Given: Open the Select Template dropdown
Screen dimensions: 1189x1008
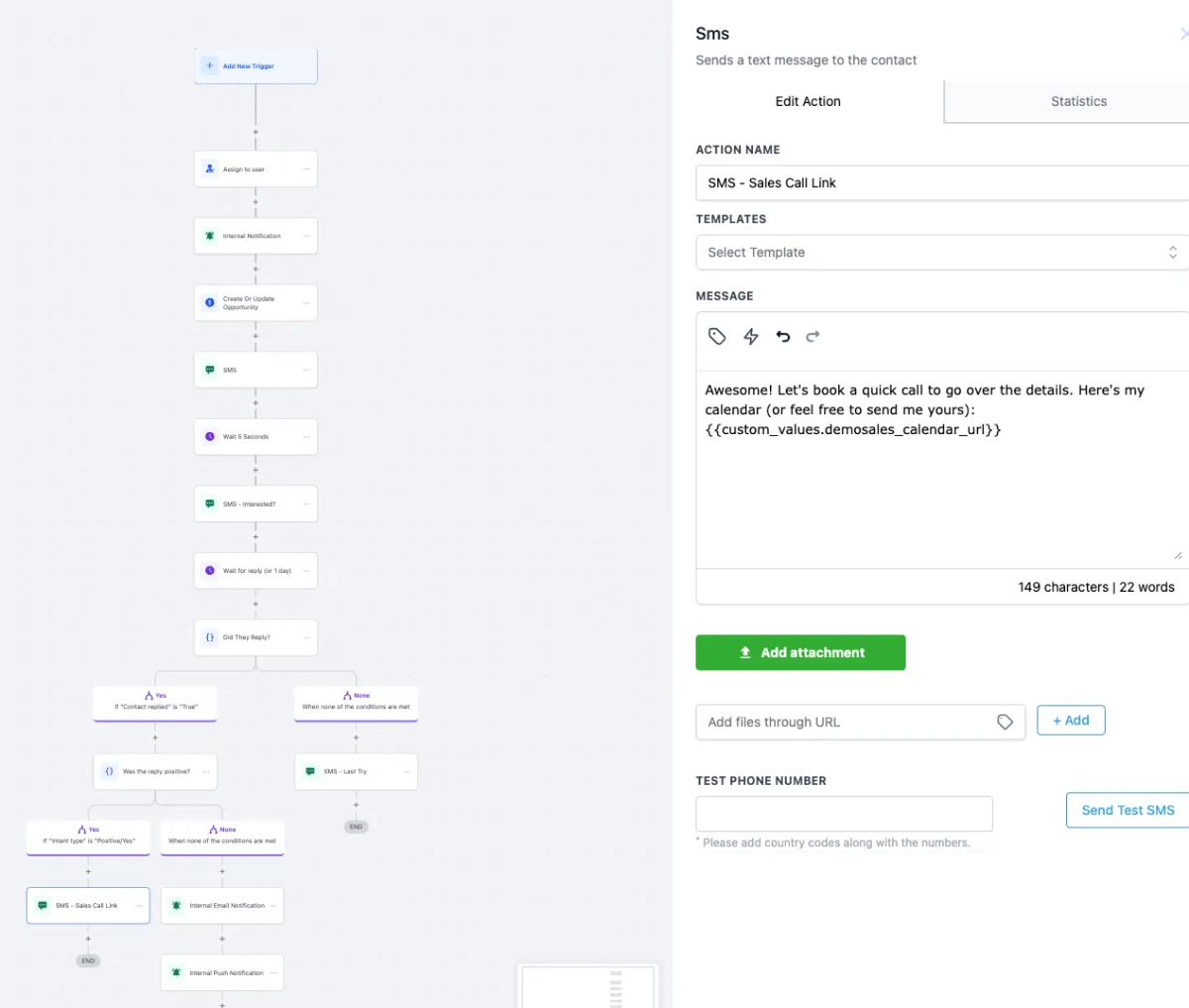Looking at the screenshot, I should [941, 253].
